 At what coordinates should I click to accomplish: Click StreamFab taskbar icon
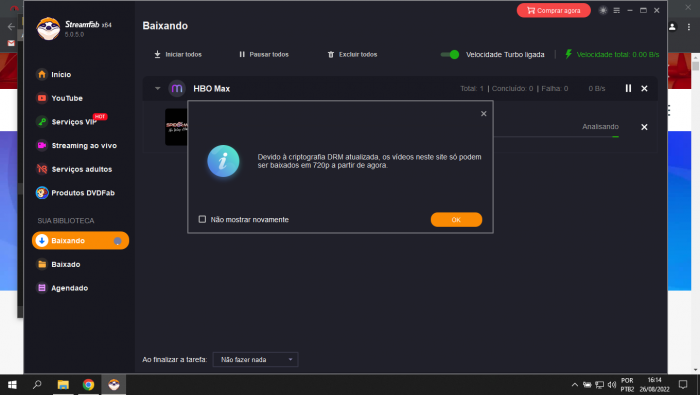(114, 384)
